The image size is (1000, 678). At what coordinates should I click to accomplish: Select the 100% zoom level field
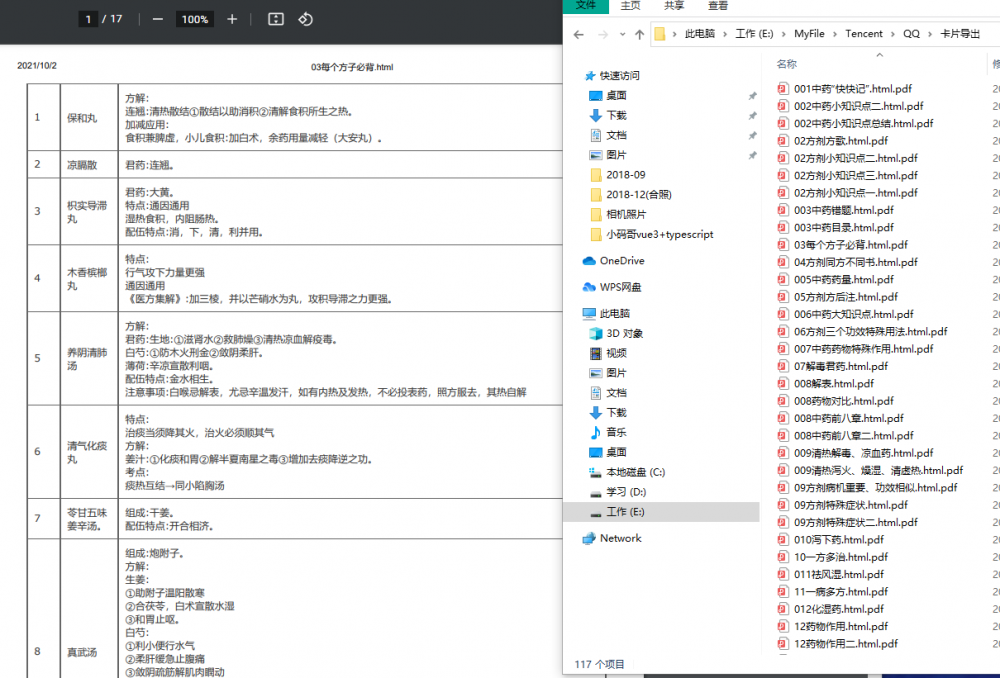click(x=195, y=19)
